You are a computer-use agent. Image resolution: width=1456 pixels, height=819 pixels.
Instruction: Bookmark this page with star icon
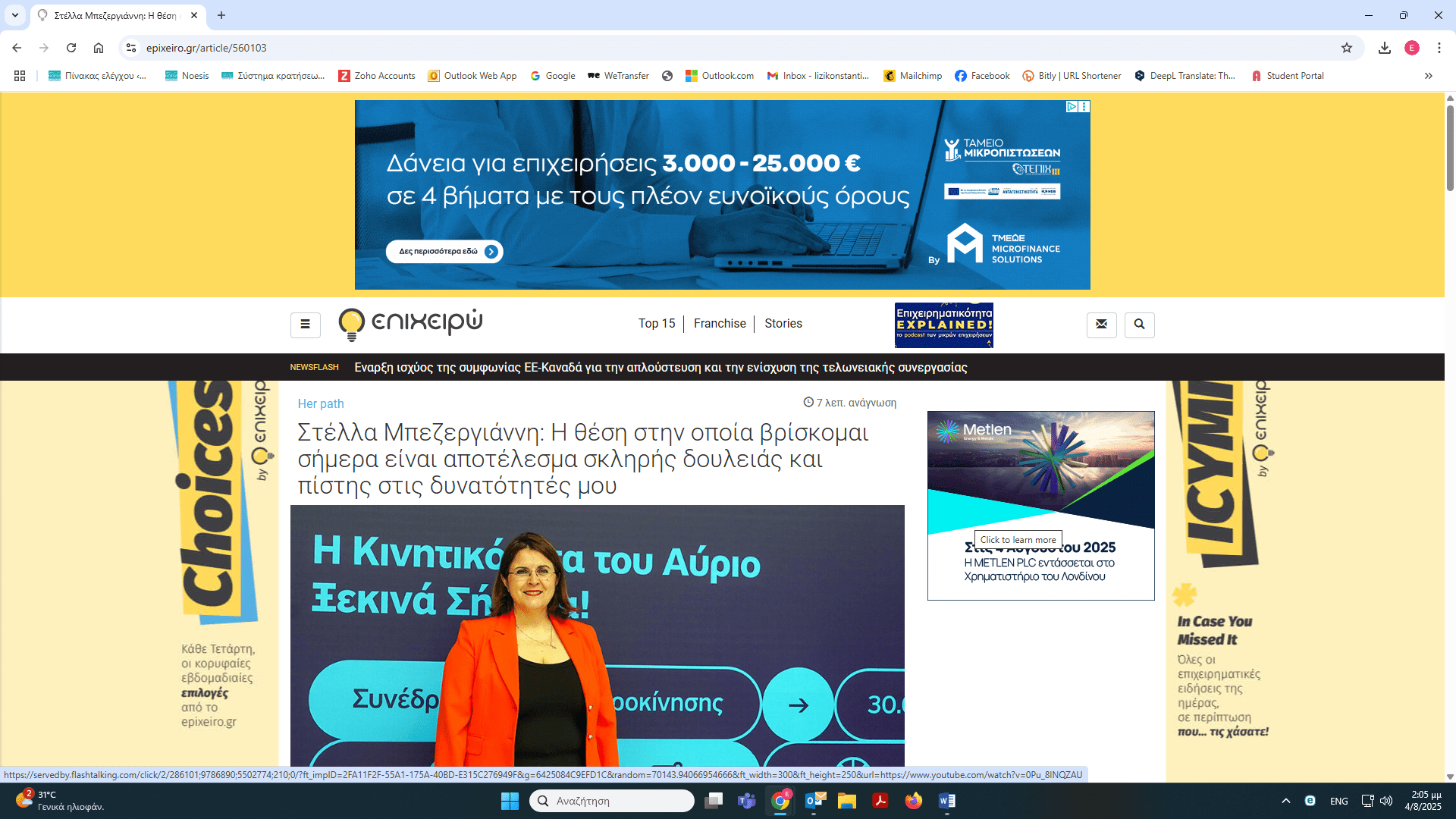pos(1347,48)
